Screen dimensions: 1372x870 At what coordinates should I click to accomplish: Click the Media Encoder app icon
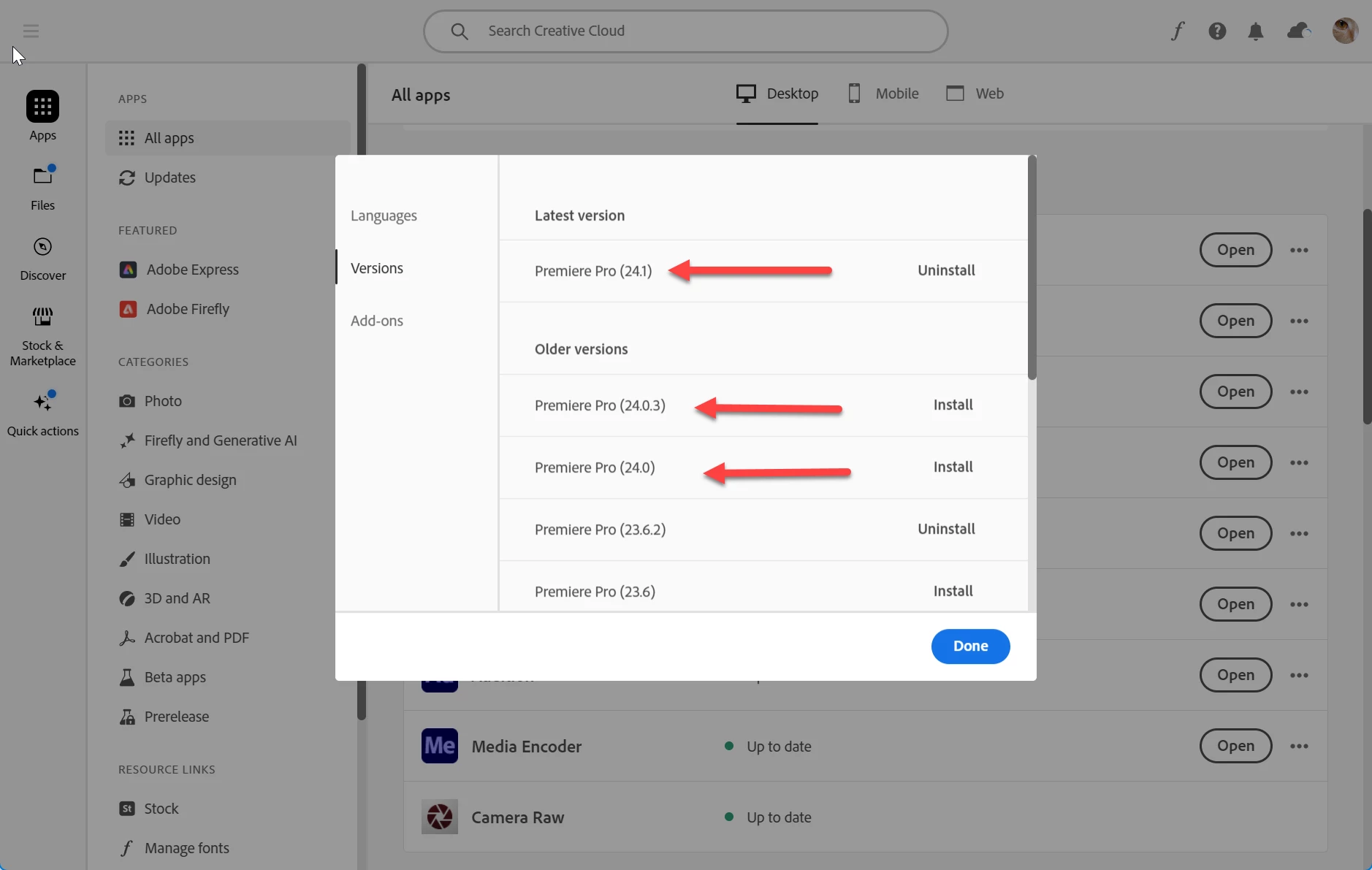440,746
